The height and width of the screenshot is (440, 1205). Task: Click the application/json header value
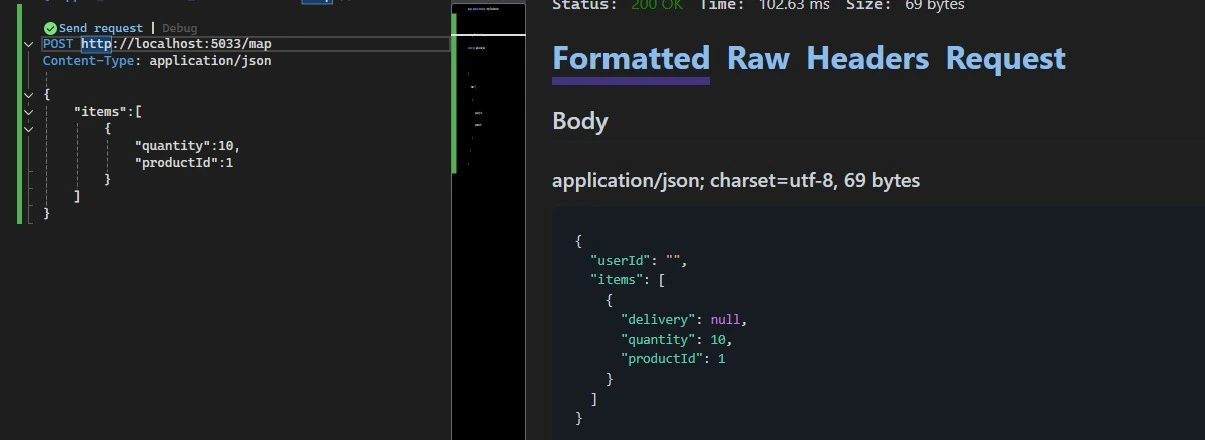210,61
